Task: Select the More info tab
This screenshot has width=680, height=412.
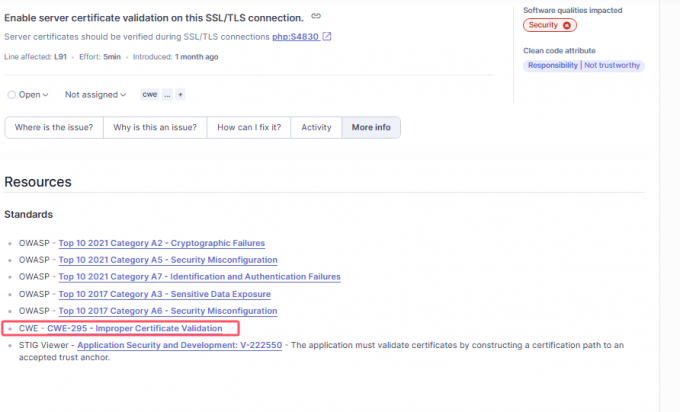Action: tap(371, 128)
